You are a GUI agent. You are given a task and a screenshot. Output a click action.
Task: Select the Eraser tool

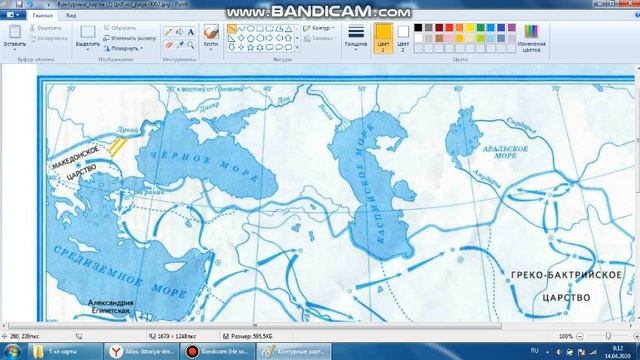click(x=169, y=45)
